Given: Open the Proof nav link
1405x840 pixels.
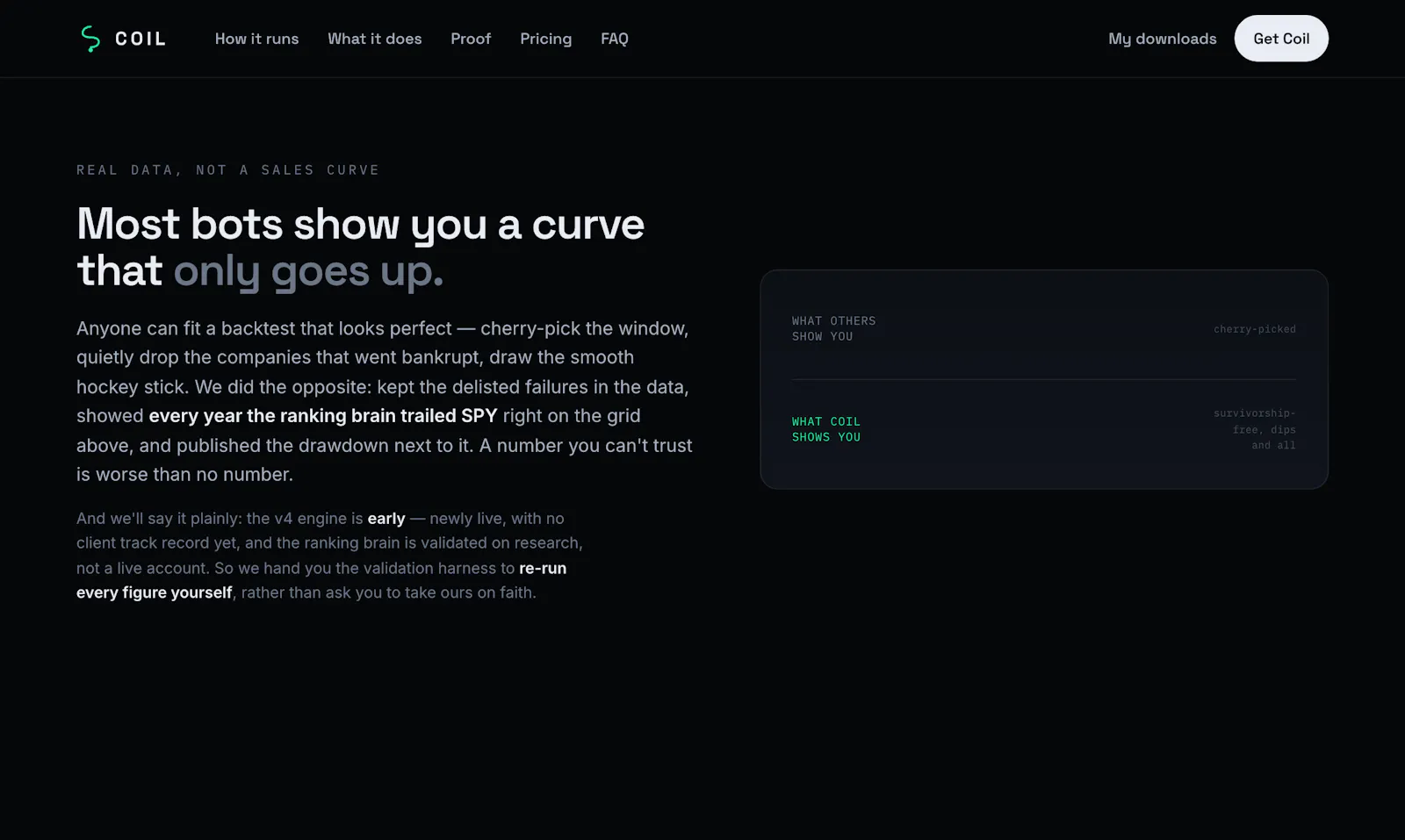Looking at the screenshot, I should (471, 39).
